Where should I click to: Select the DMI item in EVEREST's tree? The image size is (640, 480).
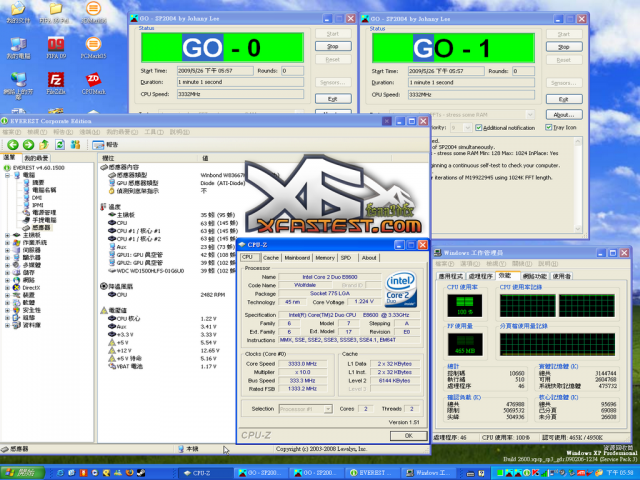point(33,198)
